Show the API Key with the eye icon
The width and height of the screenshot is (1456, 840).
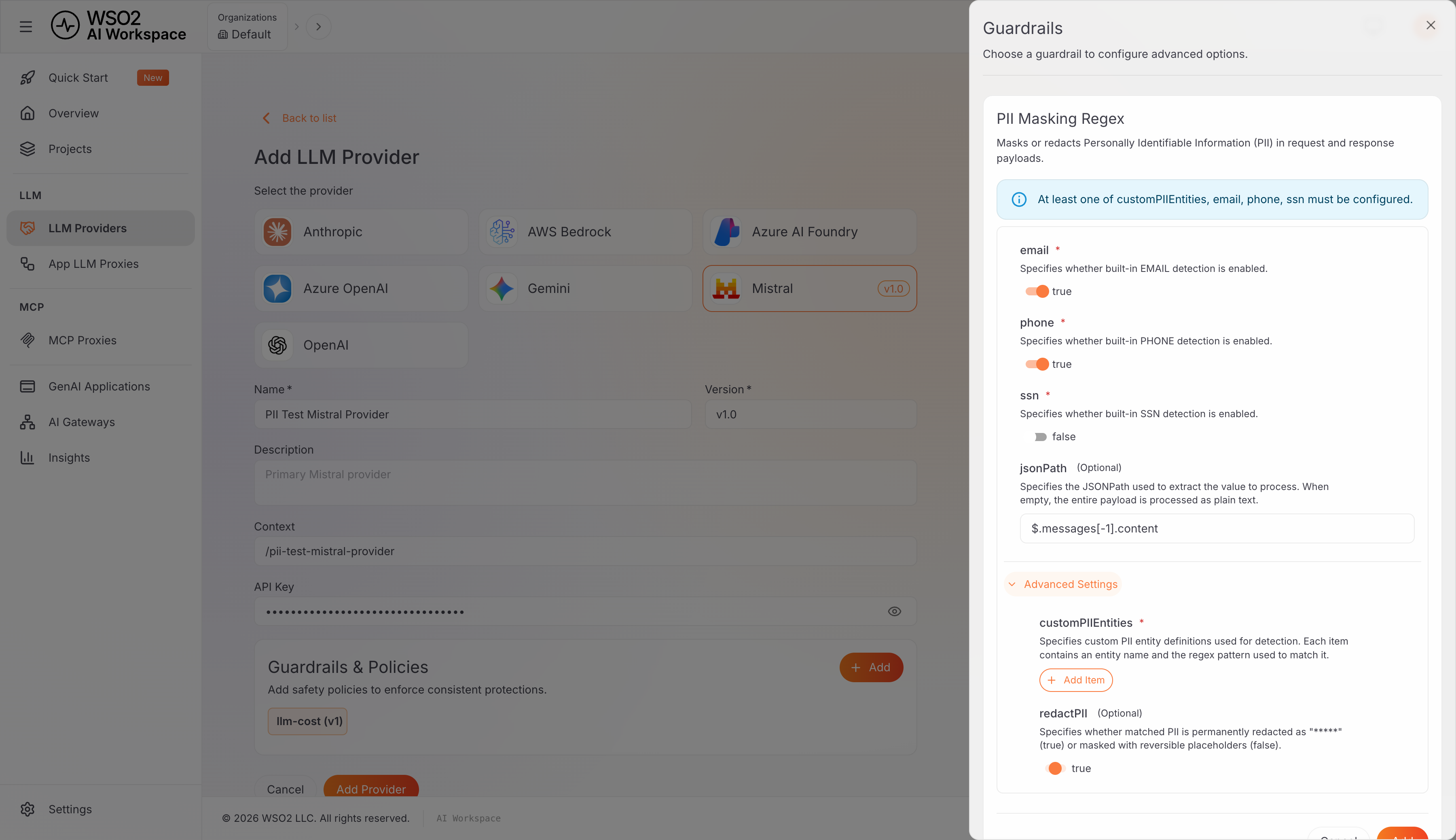(x=894, y=611)
